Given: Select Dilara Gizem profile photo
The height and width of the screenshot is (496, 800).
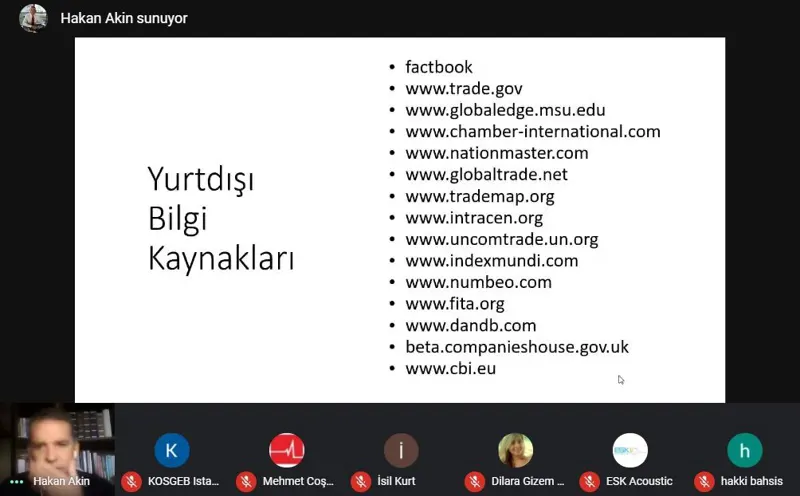Looking at the screenshot, I should 516,450.
